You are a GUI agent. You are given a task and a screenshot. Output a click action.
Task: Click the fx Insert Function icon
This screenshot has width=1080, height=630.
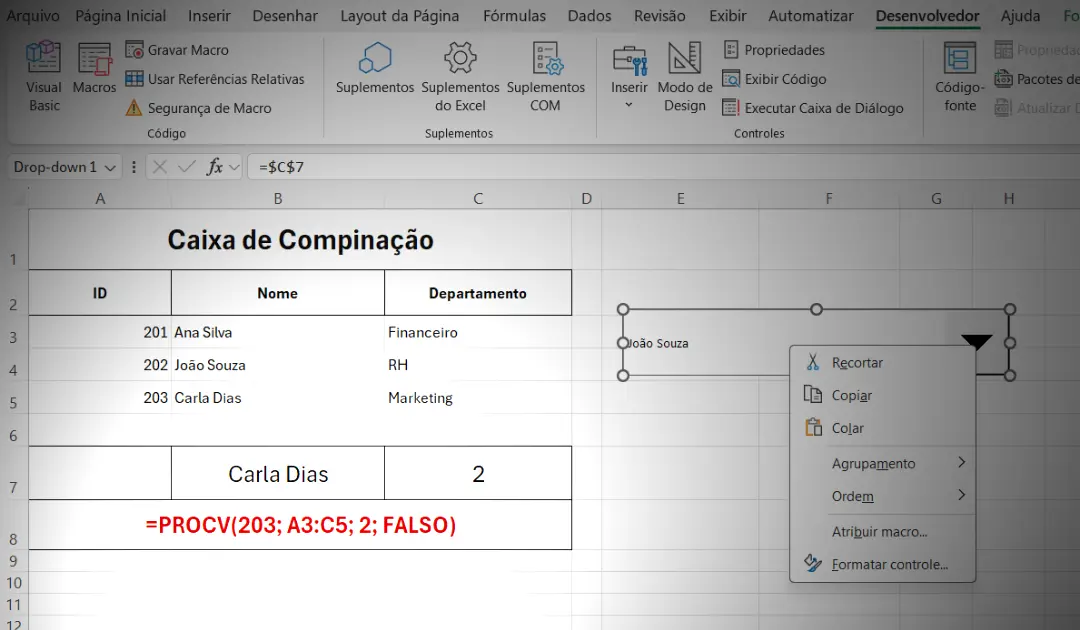[219, 167]
